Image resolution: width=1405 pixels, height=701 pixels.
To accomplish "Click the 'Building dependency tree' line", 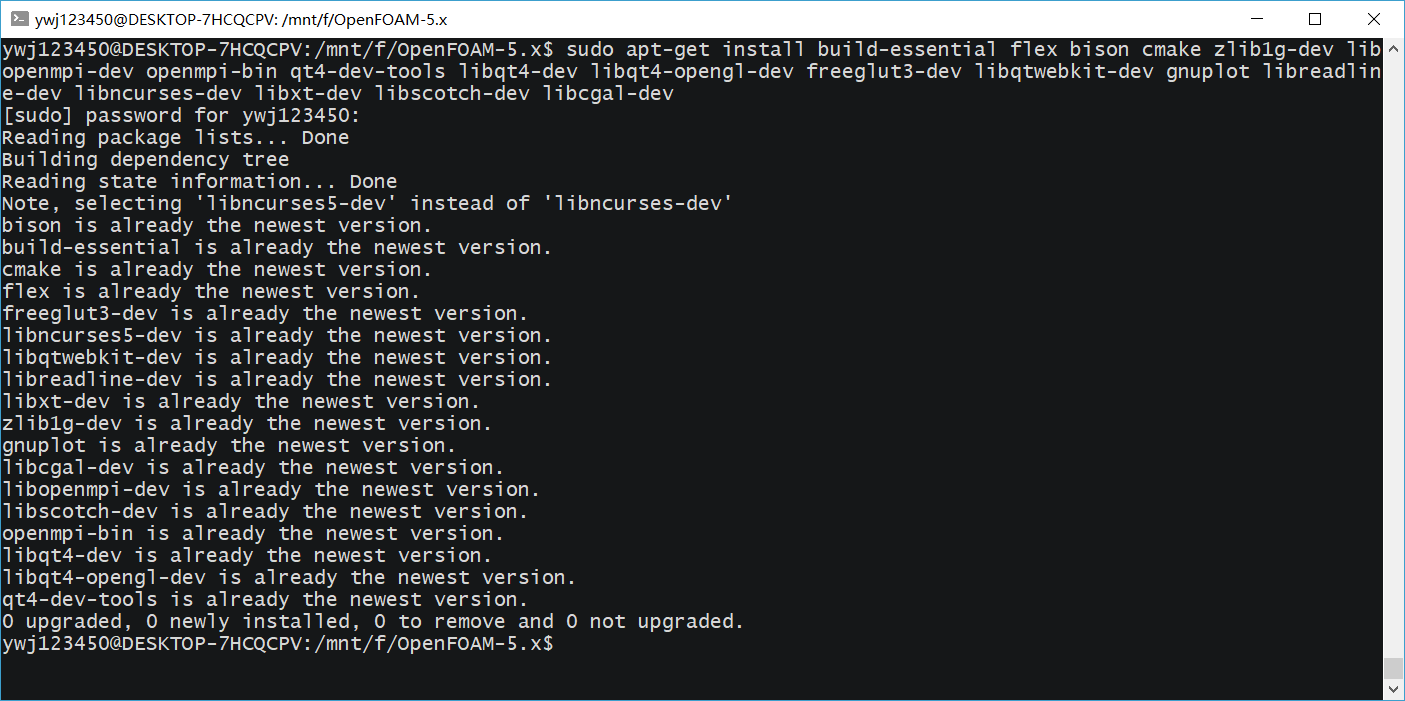I will tap(145, 160).
